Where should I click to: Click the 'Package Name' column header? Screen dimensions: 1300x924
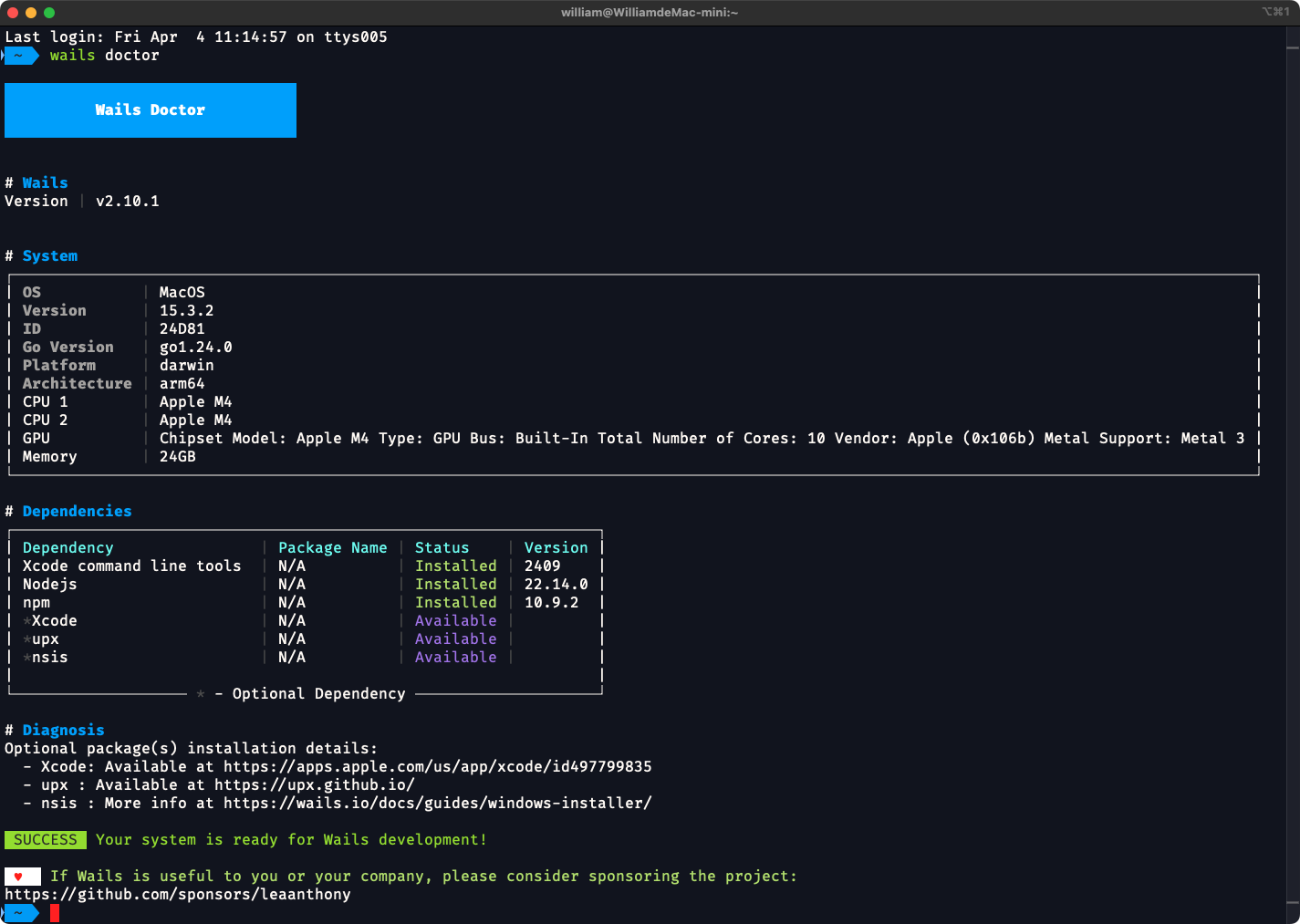tap(333, 548)
